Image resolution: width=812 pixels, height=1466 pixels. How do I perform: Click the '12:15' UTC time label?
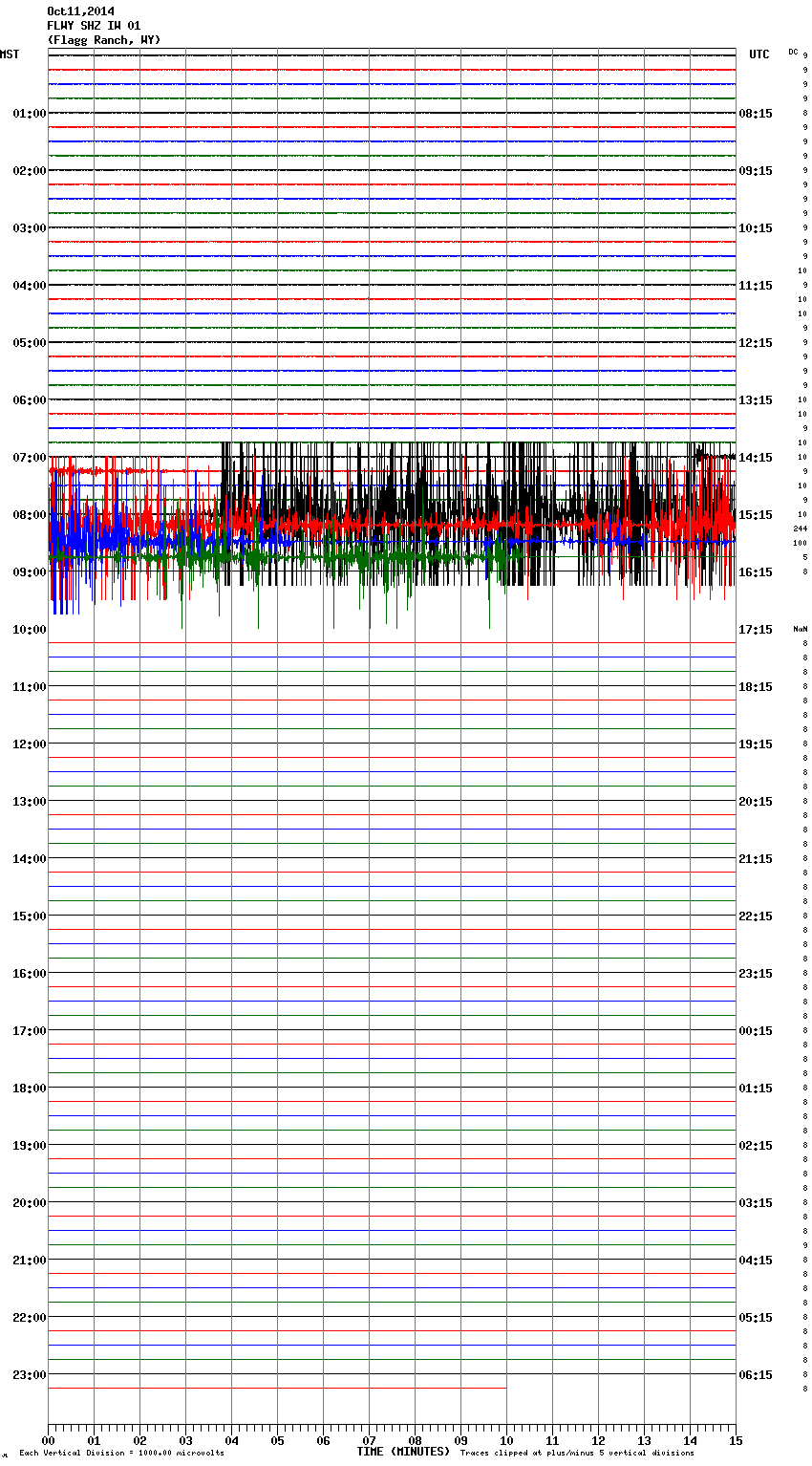[756, 343]
